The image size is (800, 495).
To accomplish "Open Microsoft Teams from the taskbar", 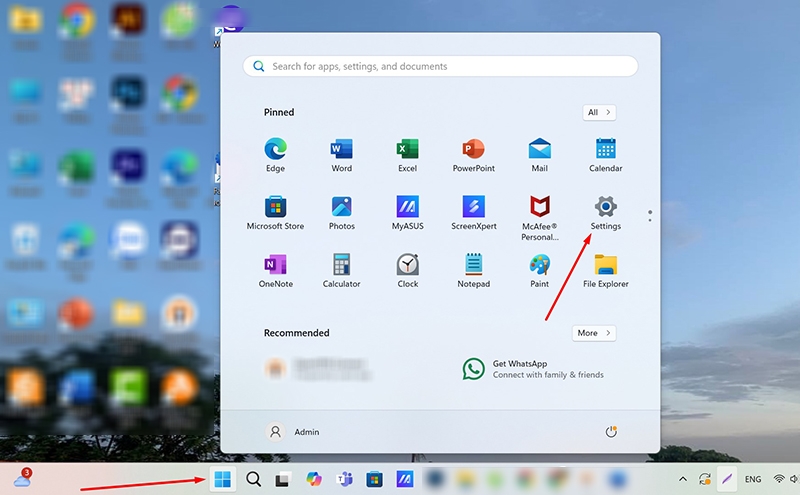I will (344, 479).
